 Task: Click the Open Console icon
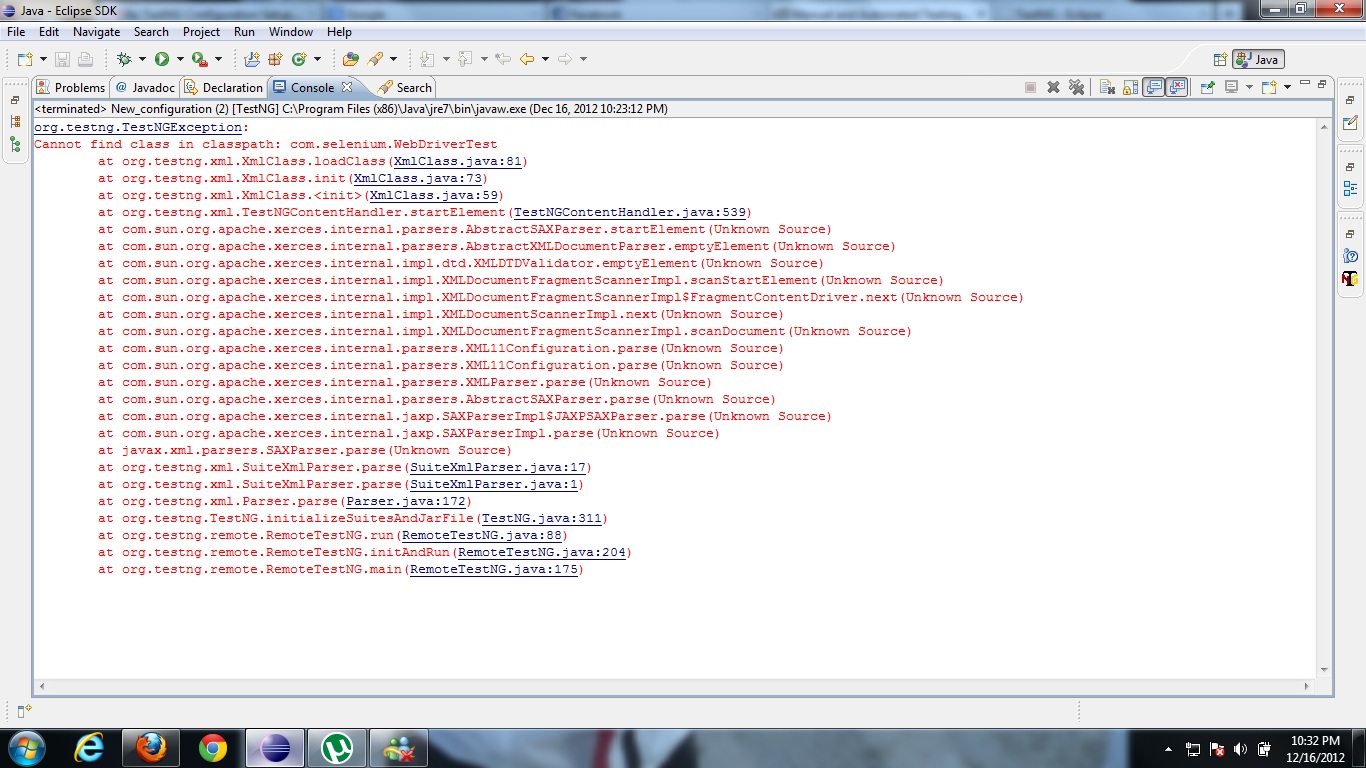click(x=1269, y=87)
